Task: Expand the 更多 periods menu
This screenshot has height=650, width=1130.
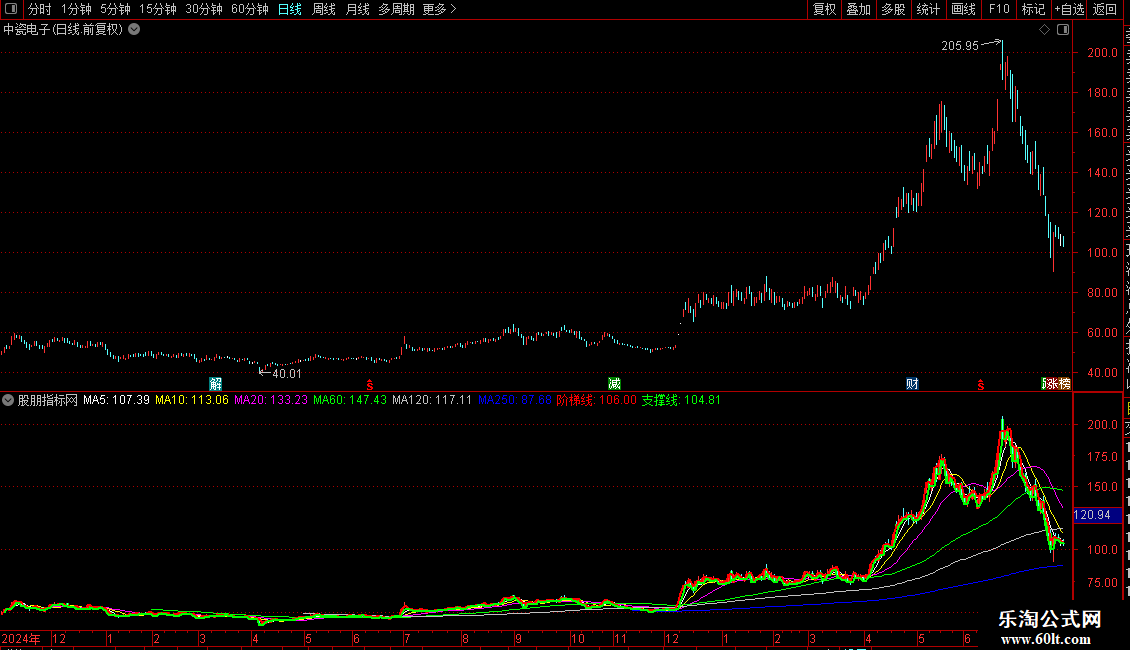Action: pos(440,9)
